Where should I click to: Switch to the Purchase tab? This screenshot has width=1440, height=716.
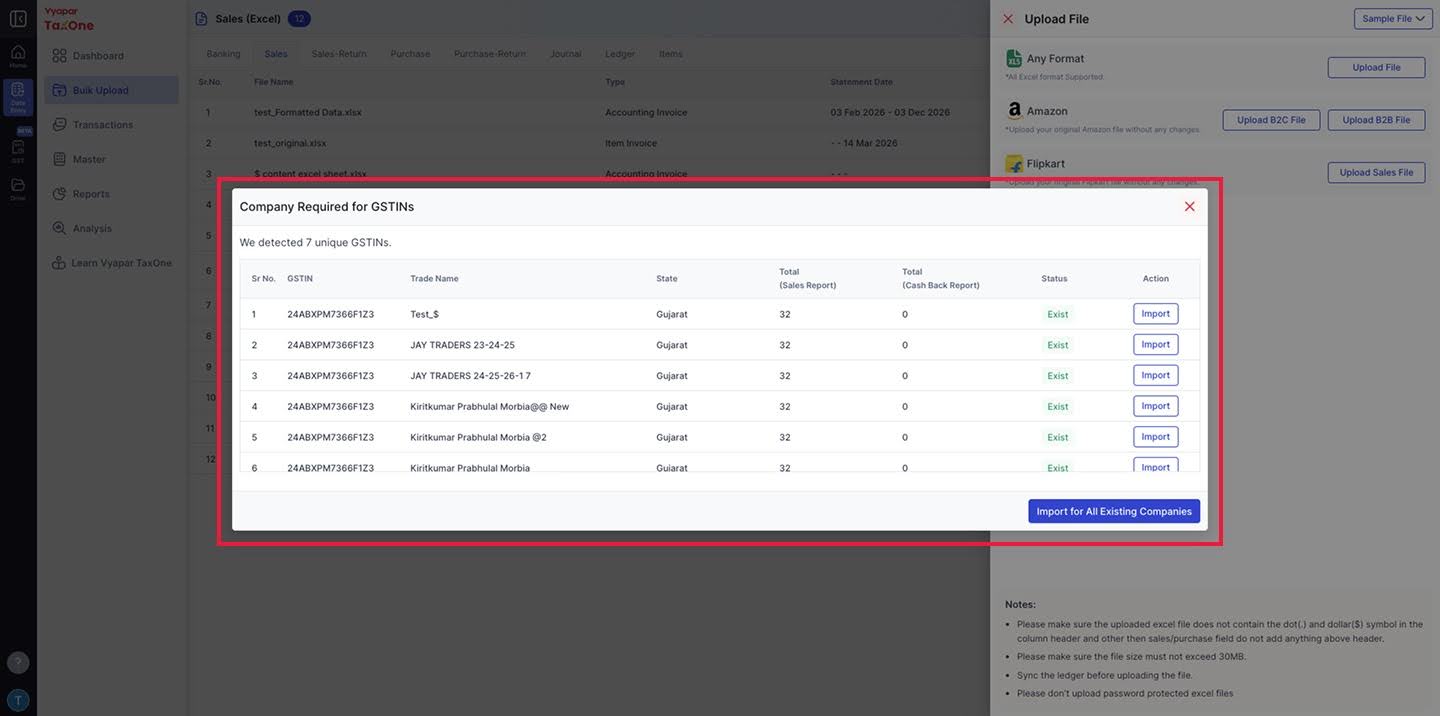[410, 54]
